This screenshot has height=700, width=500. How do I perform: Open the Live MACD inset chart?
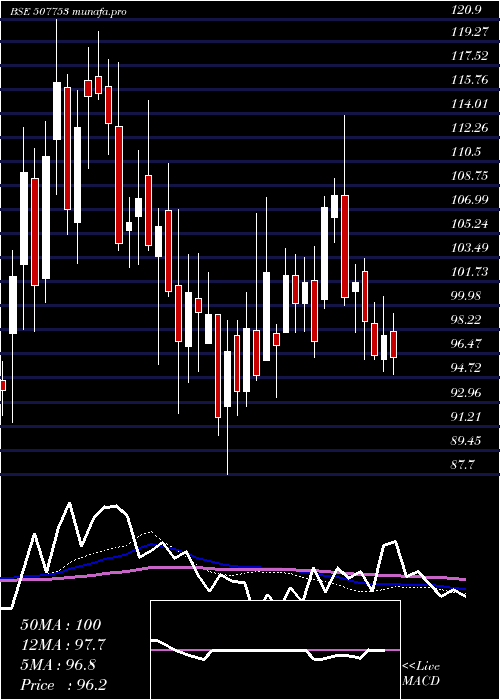pyautogui.click(x=275, y=650)
